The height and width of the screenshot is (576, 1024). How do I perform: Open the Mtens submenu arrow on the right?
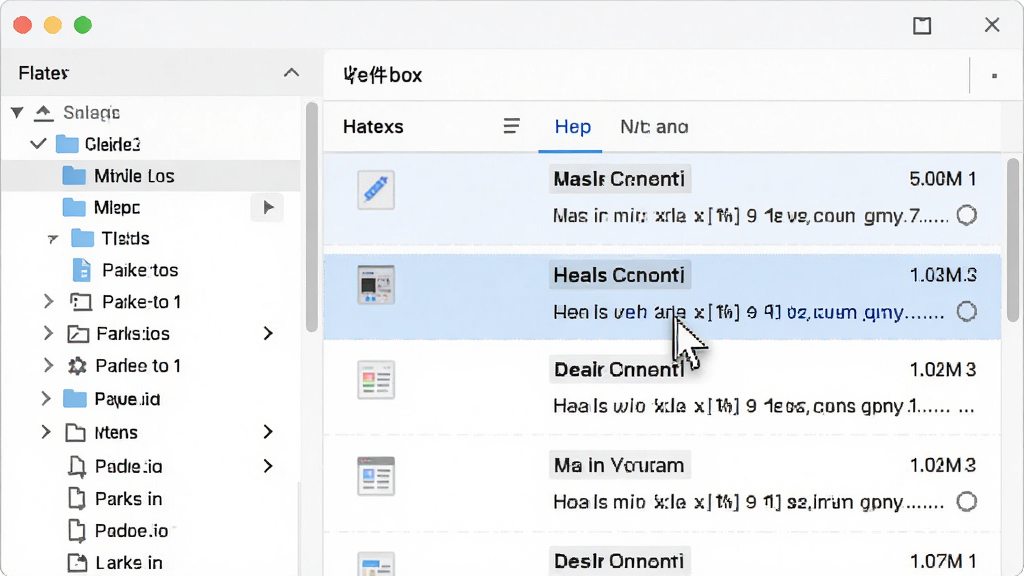268,432
